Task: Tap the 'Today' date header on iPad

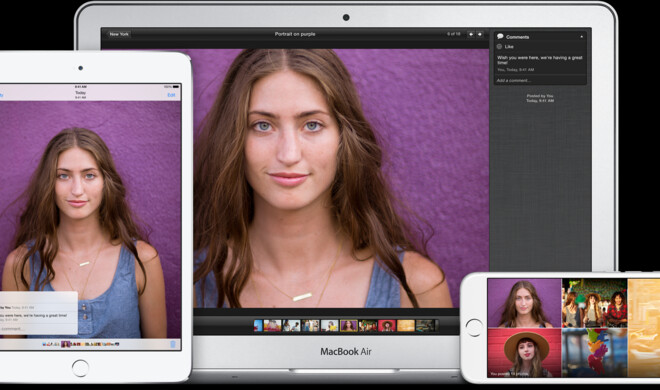Action: coord(80,93)
